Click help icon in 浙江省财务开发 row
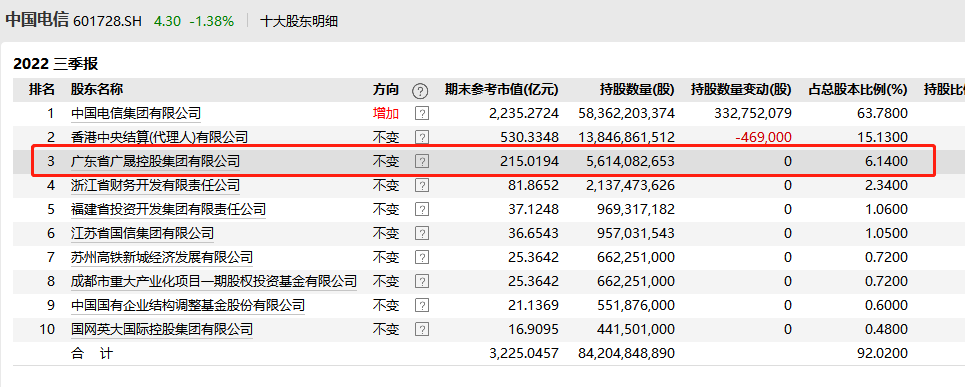The width and height of the screenshot is (965, 387). coord(422,185)
